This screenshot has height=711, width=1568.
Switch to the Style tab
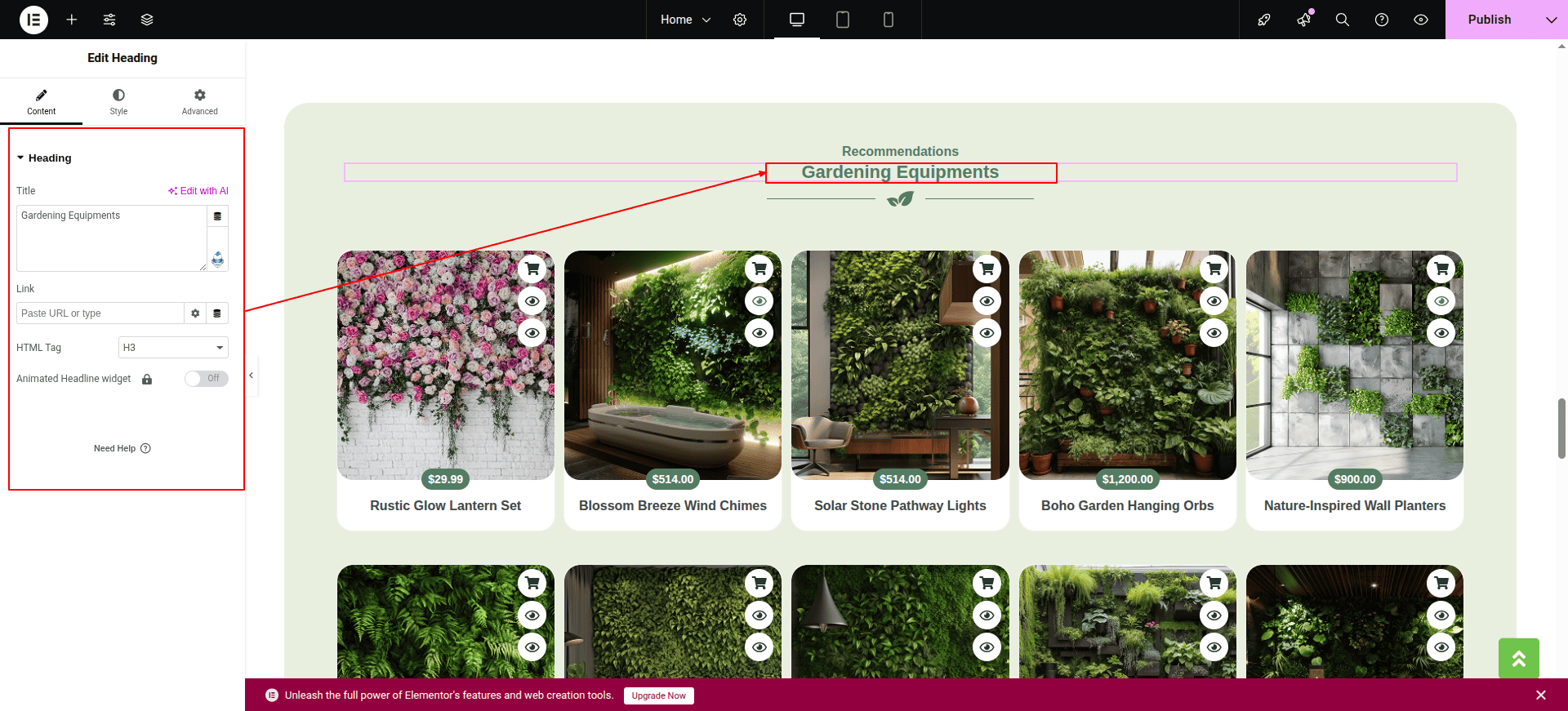point(118,102)
